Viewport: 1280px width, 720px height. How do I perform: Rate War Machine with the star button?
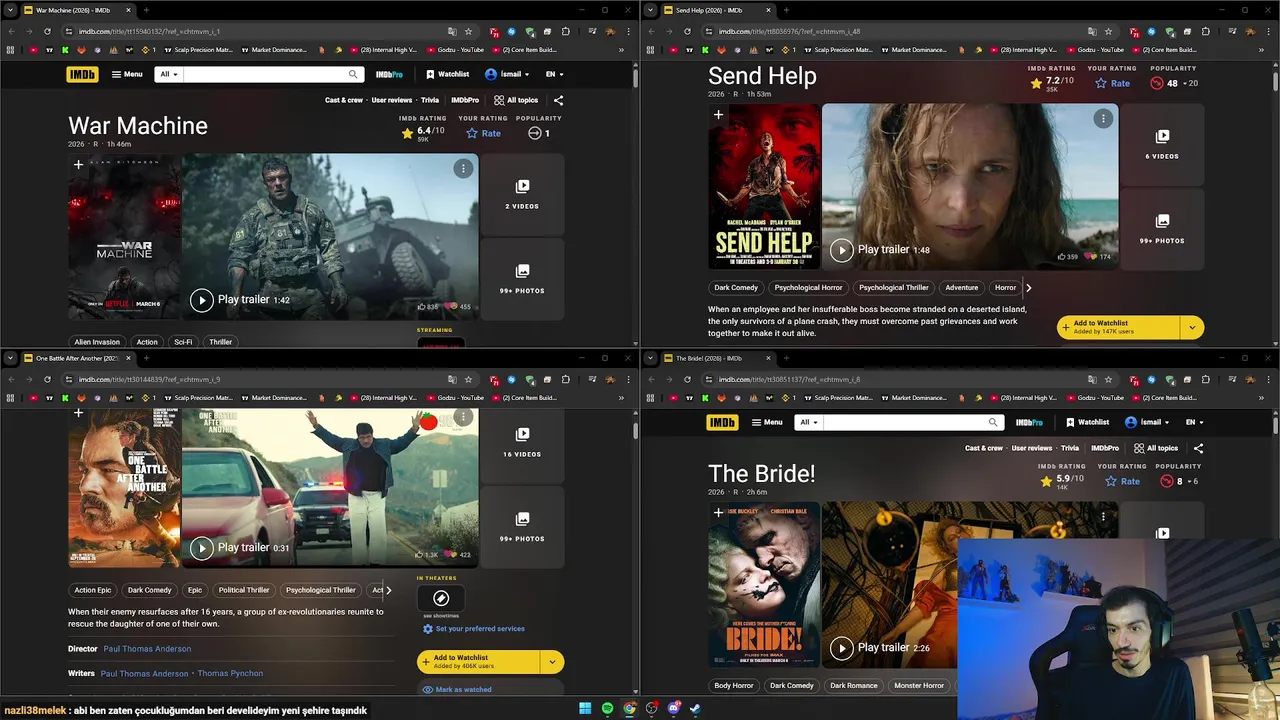point(483,133)
